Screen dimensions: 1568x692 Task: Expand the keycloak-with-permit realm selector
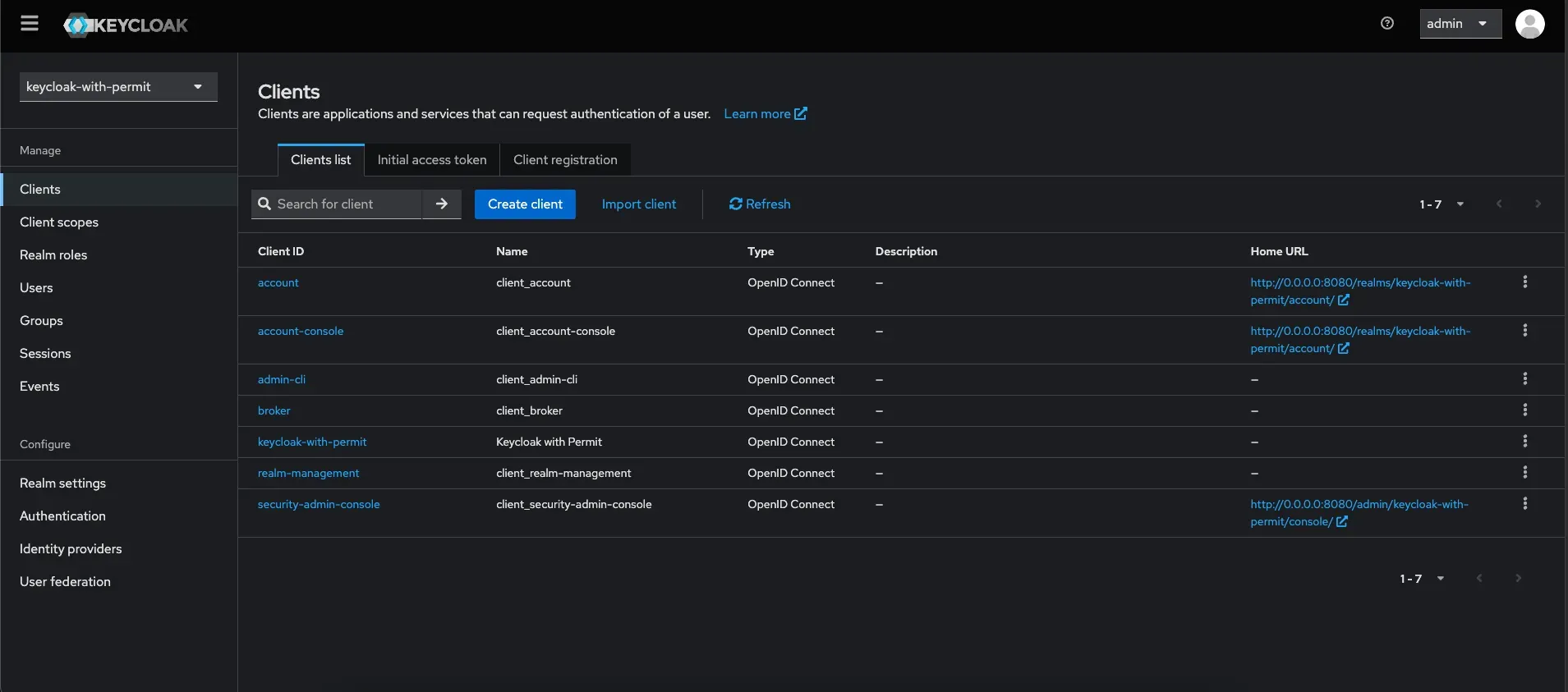coord(118,87)
